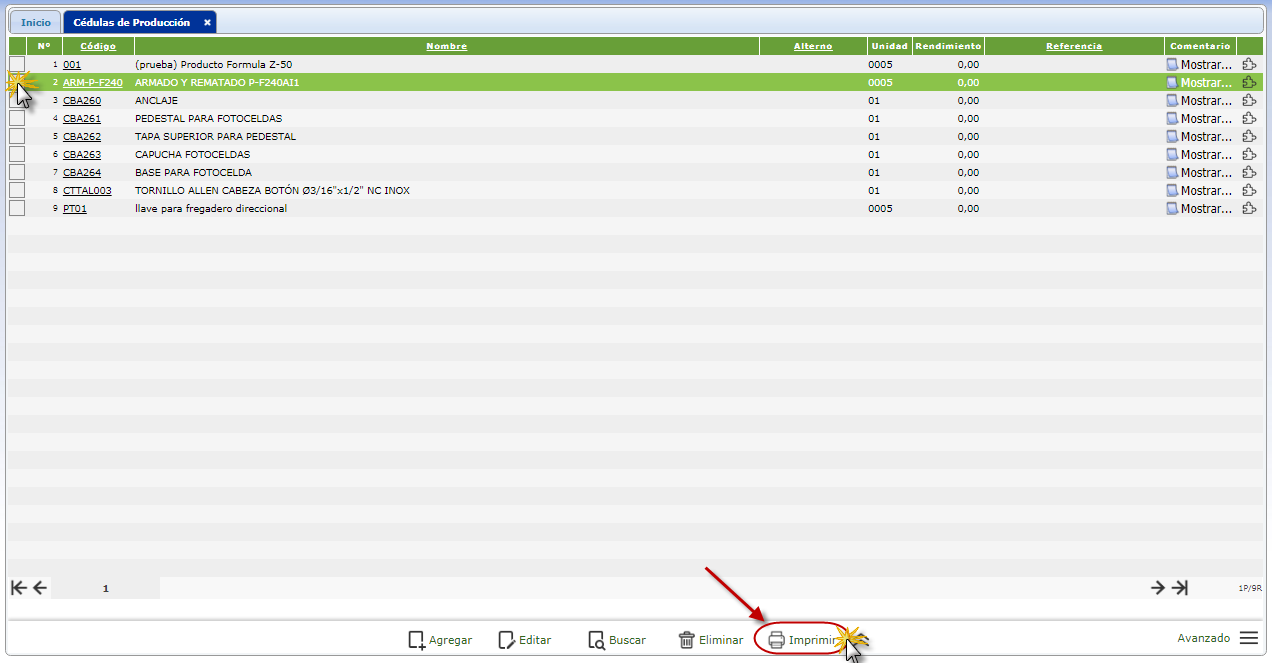Open the CBA263 code link
The height and width of the screenshot is (663, 1272).
[82, 155]
